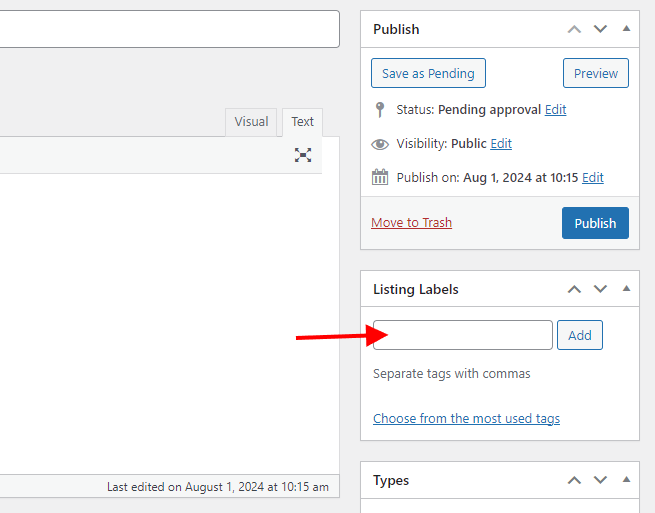Viewport: 655px width, 513px height.
Task: Move Listing Labels panel up
Action: (574, 289)
